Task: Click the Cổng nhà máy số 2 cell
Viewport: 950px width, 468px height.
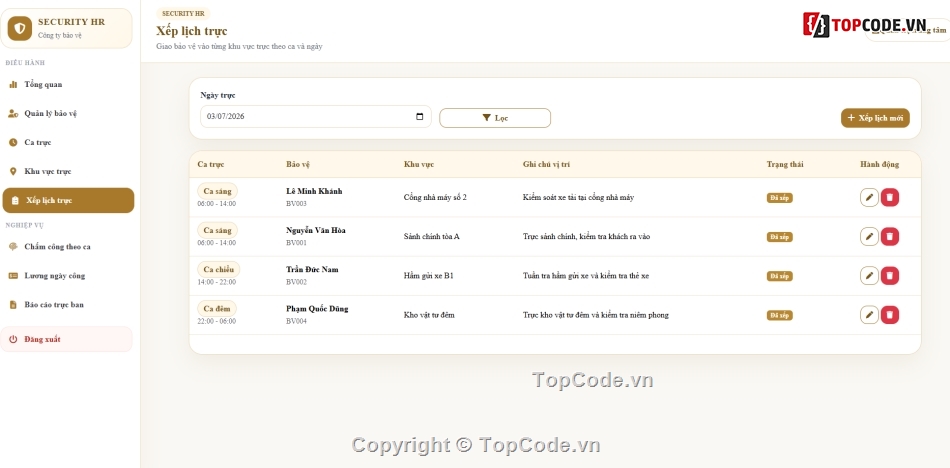Action: (x=435, y=198)
